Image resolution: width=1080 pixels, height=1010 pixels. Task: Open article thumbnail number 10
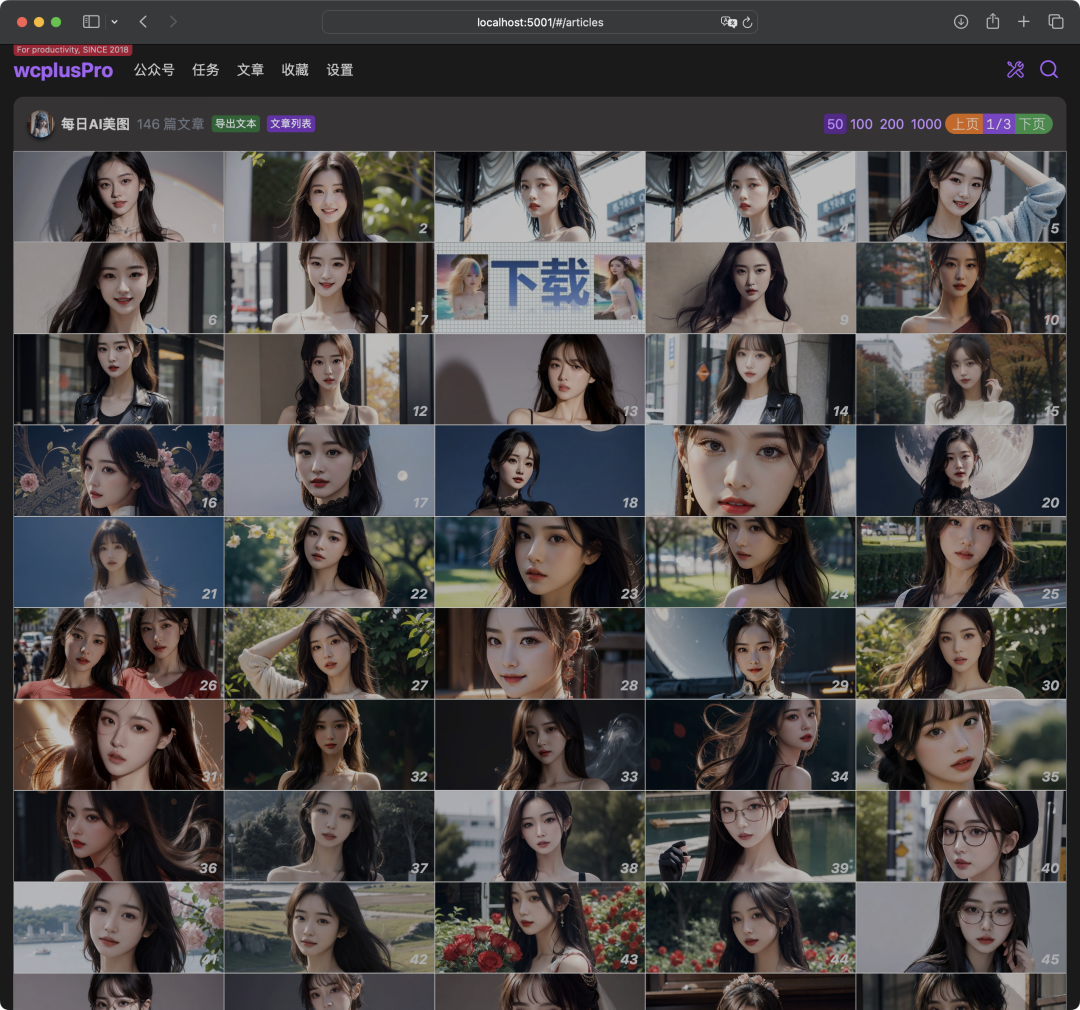point(961,288)
